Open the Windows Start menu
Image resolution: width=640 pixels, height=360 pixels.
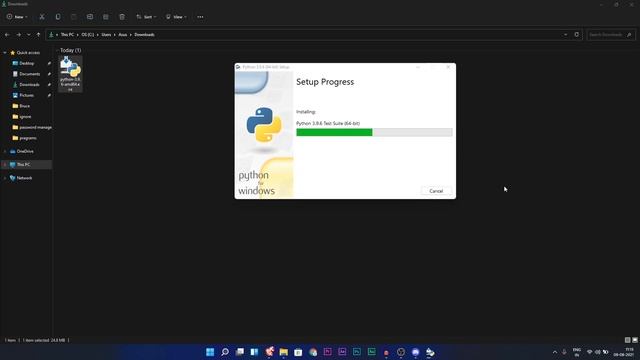210,352
